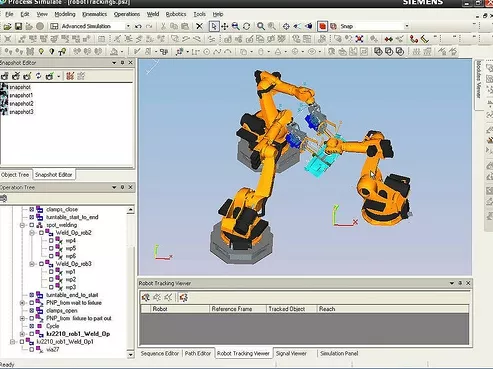The image size is (493, 369).
Task: Toggle checkbox for via27
Action: [32, 349]
